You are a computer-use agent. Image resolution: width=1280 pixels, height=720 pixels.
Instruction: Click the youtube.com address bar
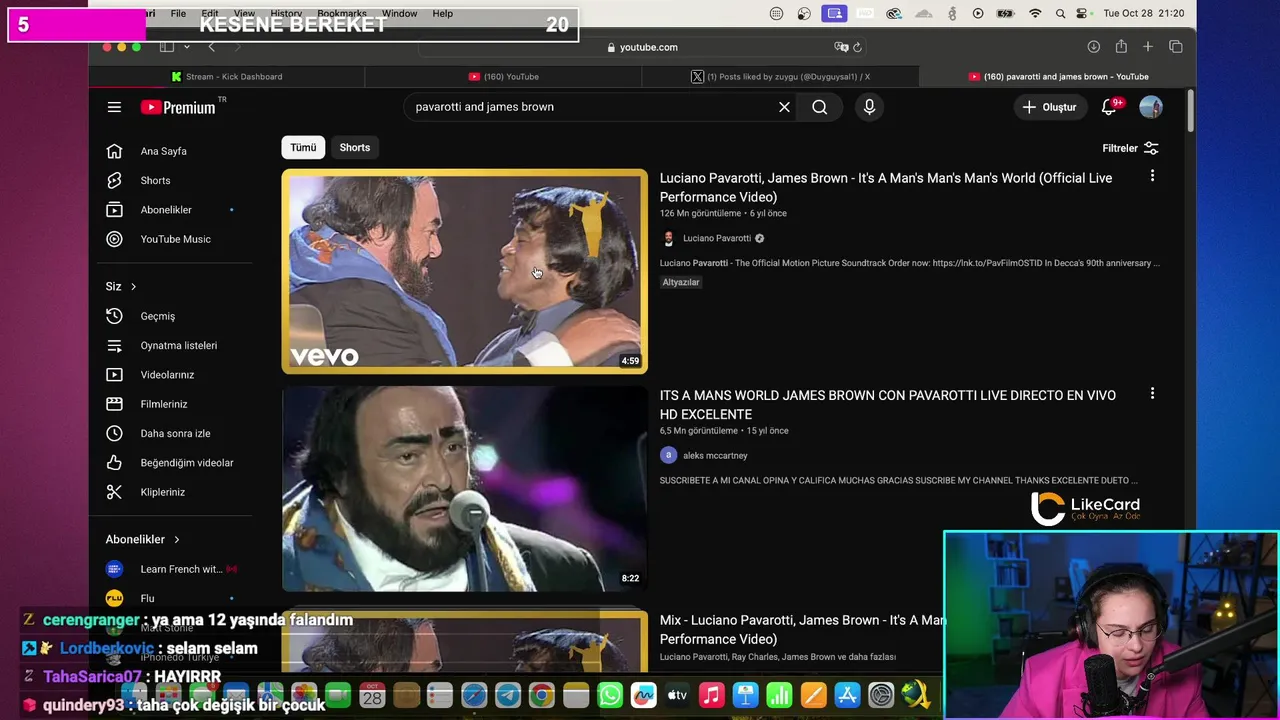[640, 47]
